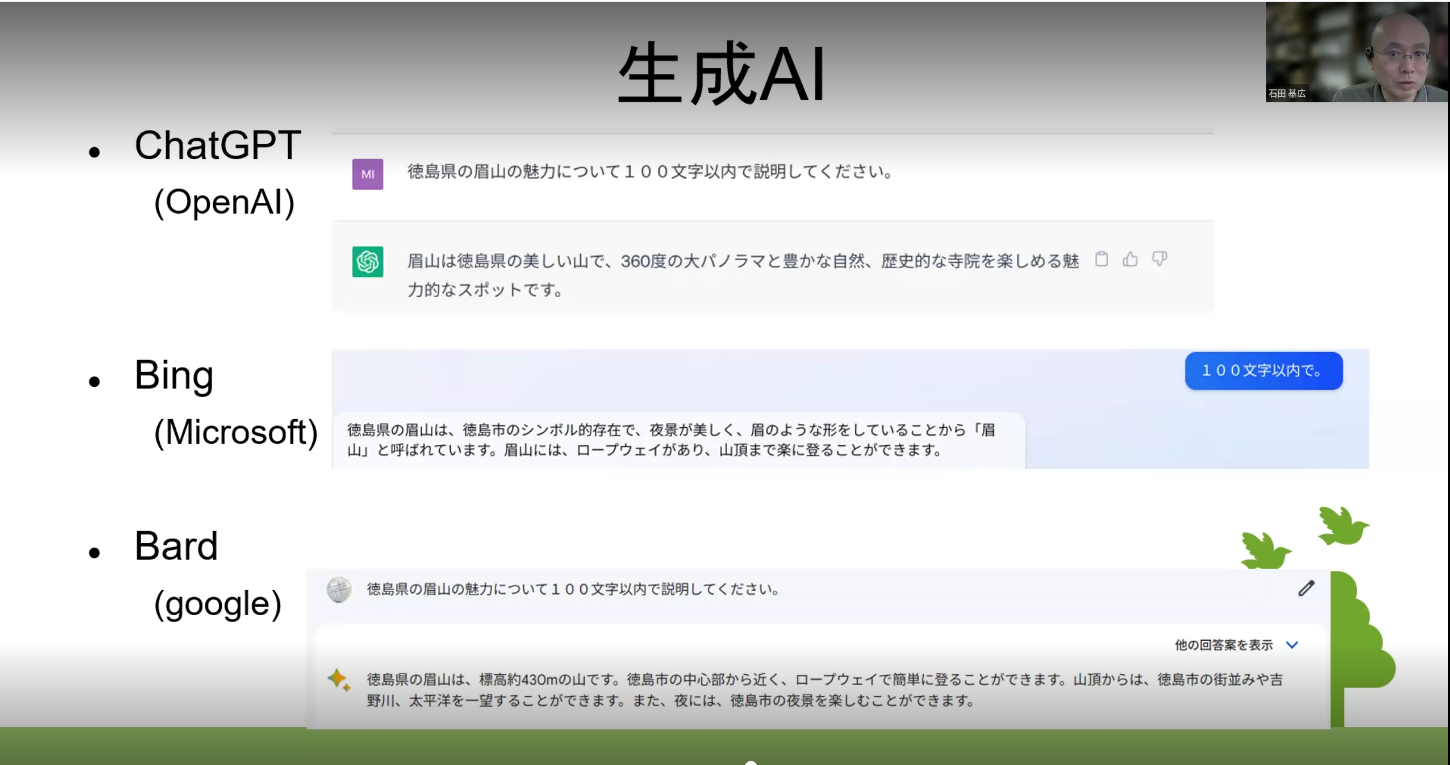
Task: Click the green ChatGPT logo icon
Action: (367, 262)
